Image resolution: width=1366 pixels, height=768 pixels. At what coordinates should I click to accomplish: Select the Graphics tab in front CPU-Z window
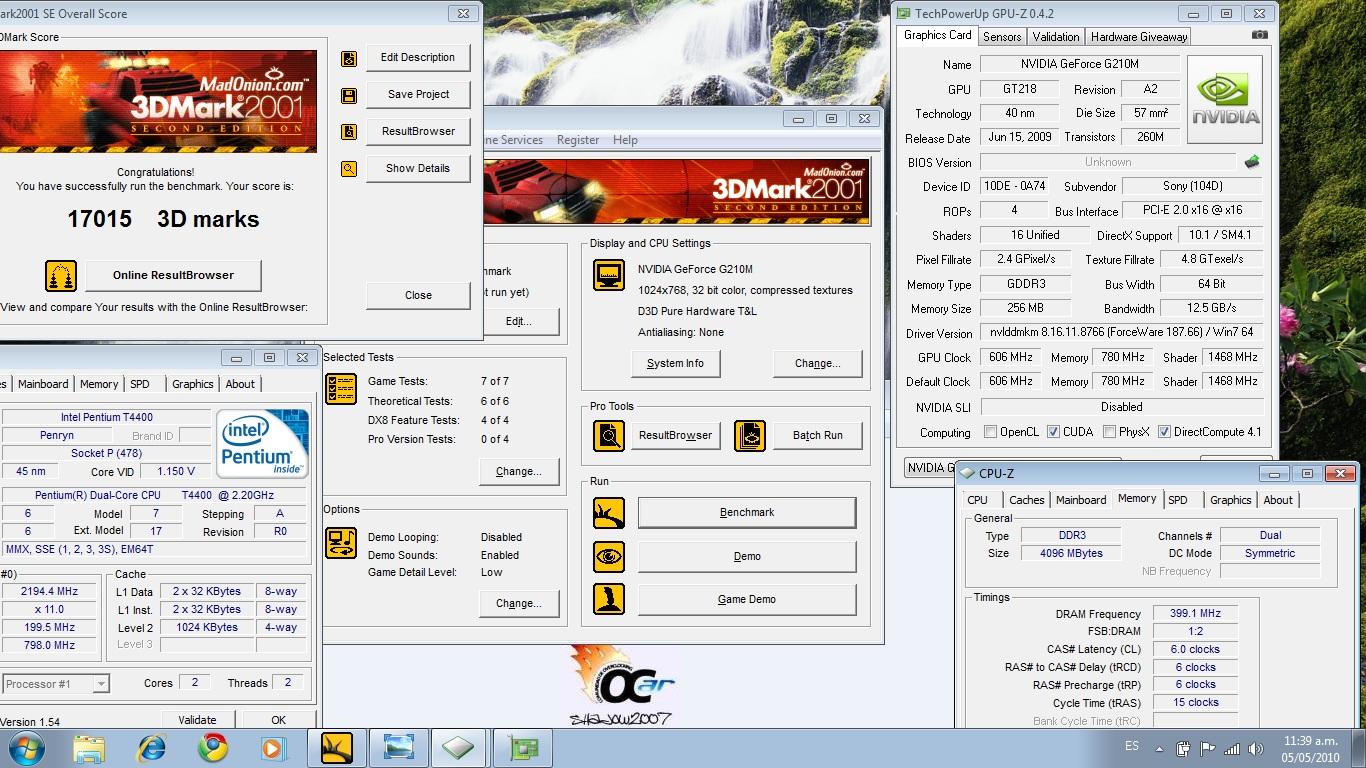[x=1230, y=500]
